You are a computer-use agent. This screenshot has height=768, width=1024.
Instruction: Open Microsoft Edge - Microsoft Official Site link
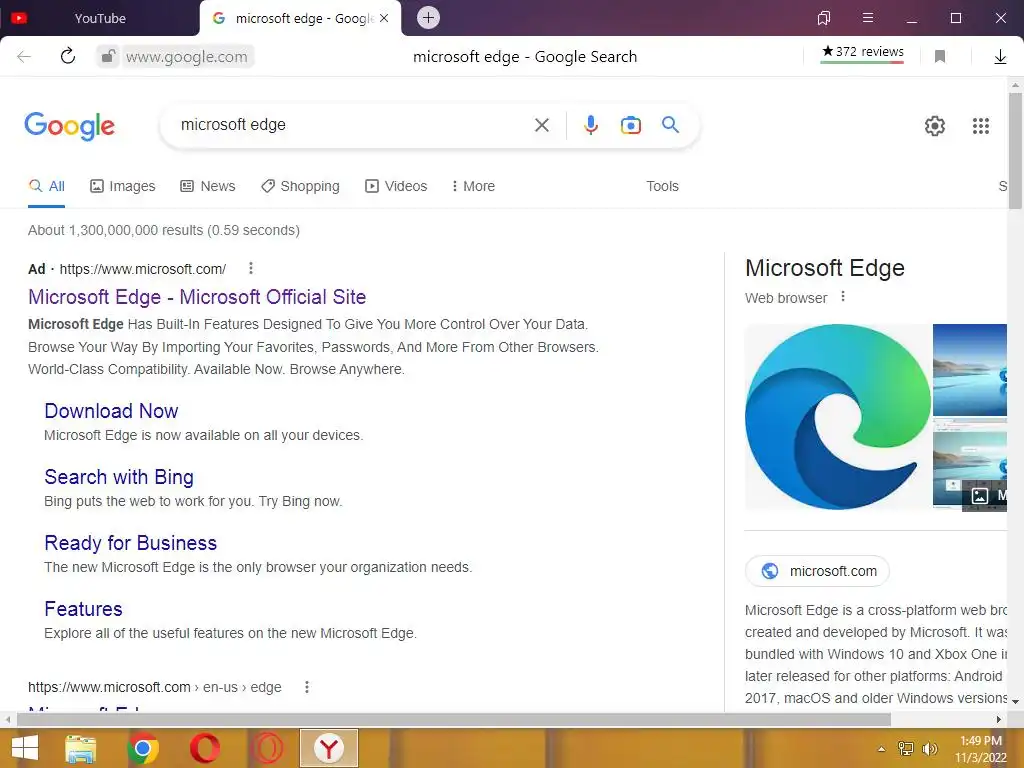click(x=197, y=297)
